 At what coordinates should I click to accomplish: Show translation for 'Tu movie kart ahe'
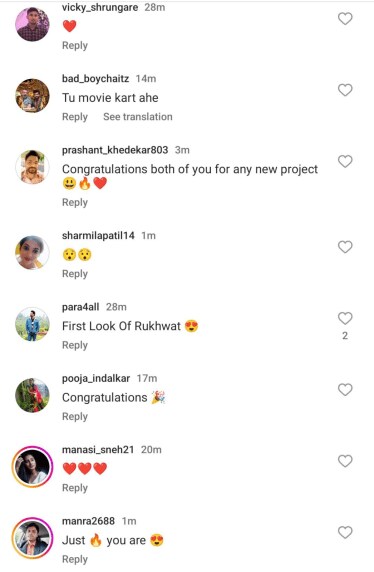tap(138, 117)
